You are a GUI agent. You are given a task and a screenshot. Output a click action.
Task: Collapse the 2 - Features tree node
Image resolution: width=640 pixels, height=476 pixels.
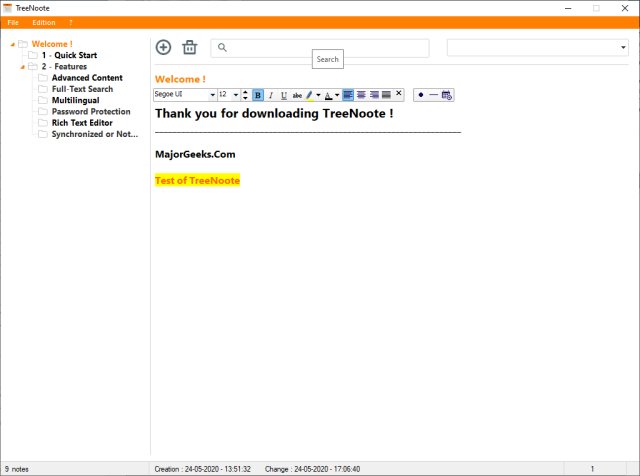click(23, 67)
